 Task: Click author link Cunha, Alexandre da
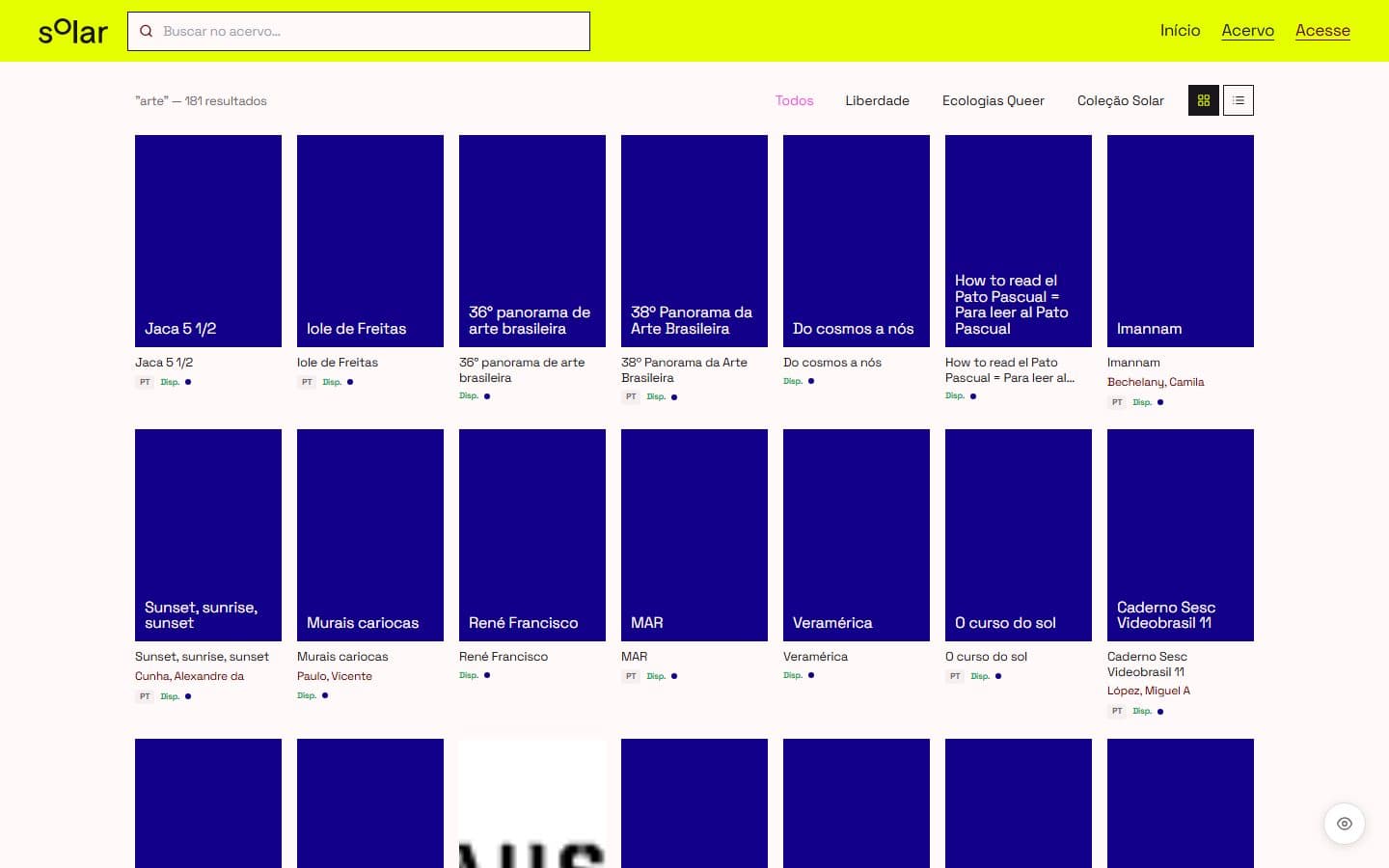point(189,676)
